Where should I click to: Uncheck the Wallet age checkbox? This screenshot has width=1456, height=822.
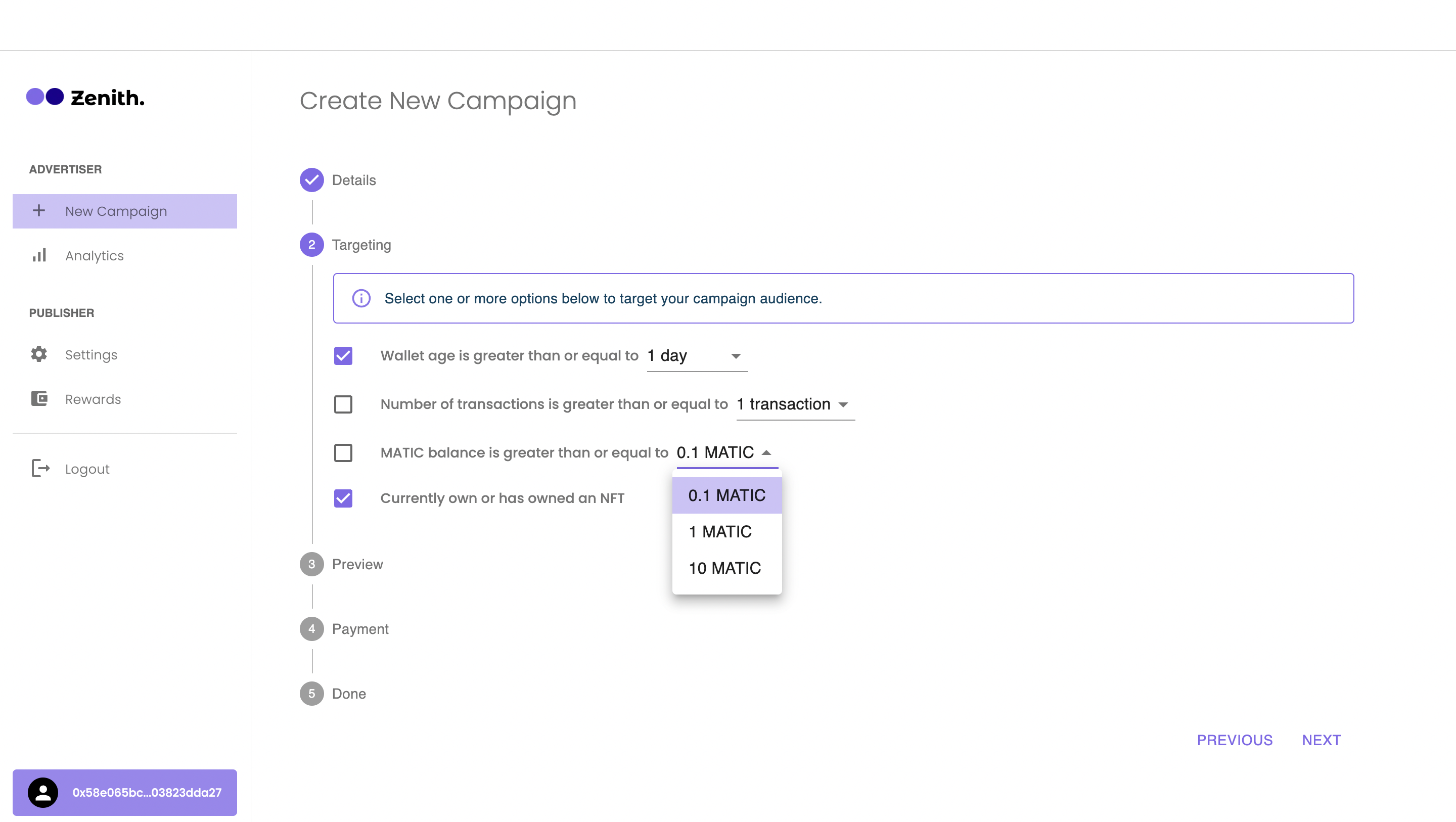[x=343, y=355]
